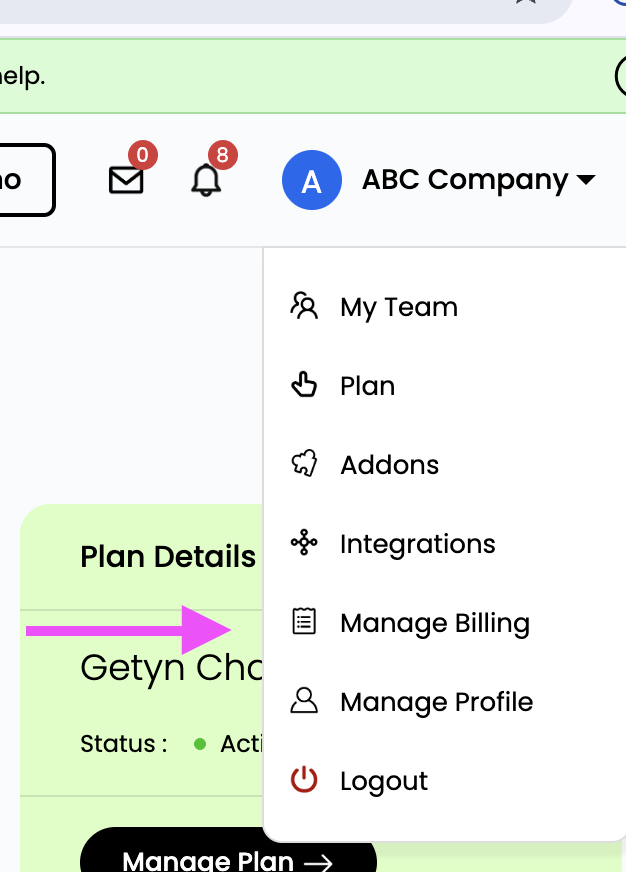This screenshot has height=872, width=626.
Task: Click the blue 'A' account avatar
Action: click(x=312, y=181)
